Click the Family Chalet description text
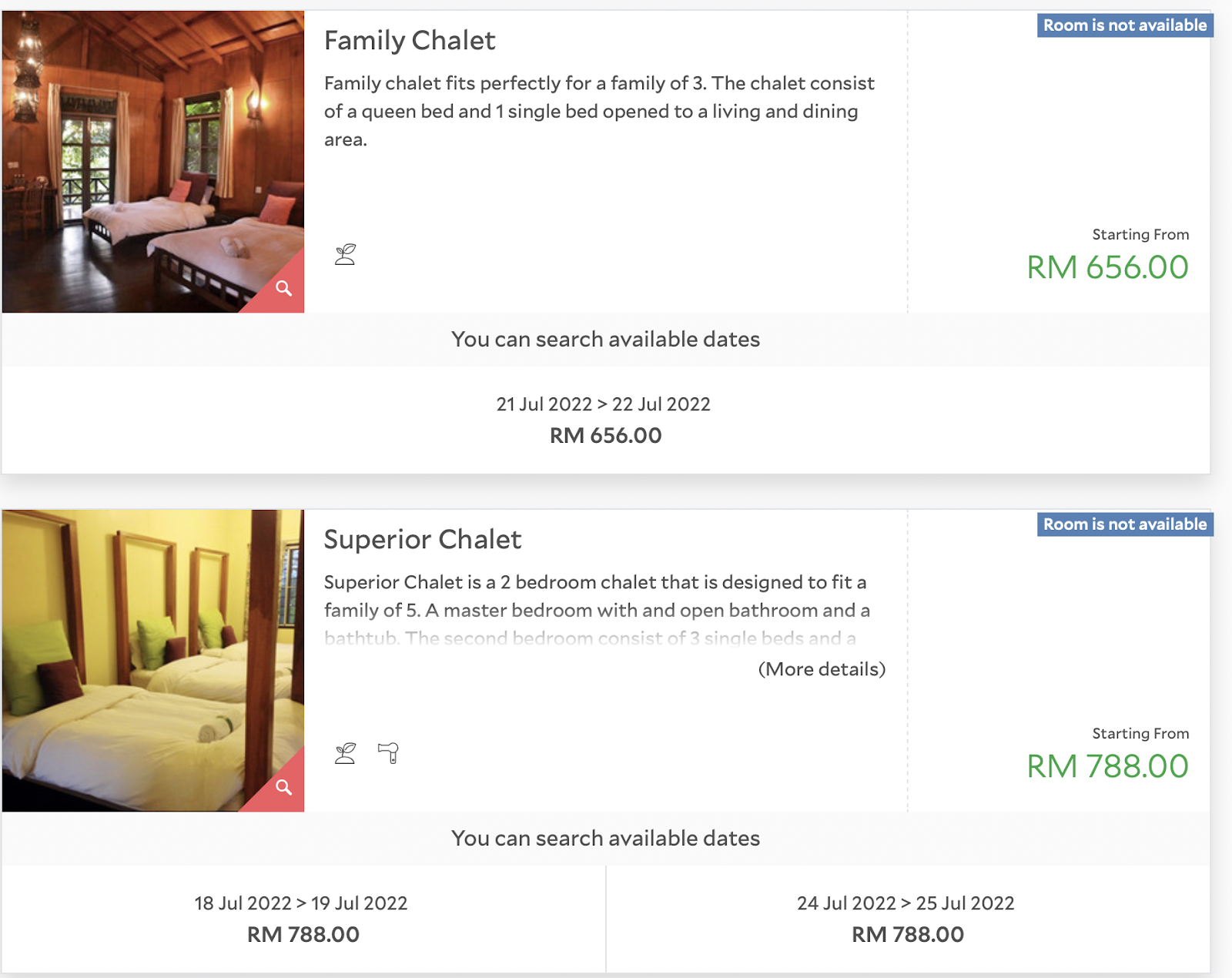The width and height of the screenshot is (1232, 978). click(x=599, y=112)
